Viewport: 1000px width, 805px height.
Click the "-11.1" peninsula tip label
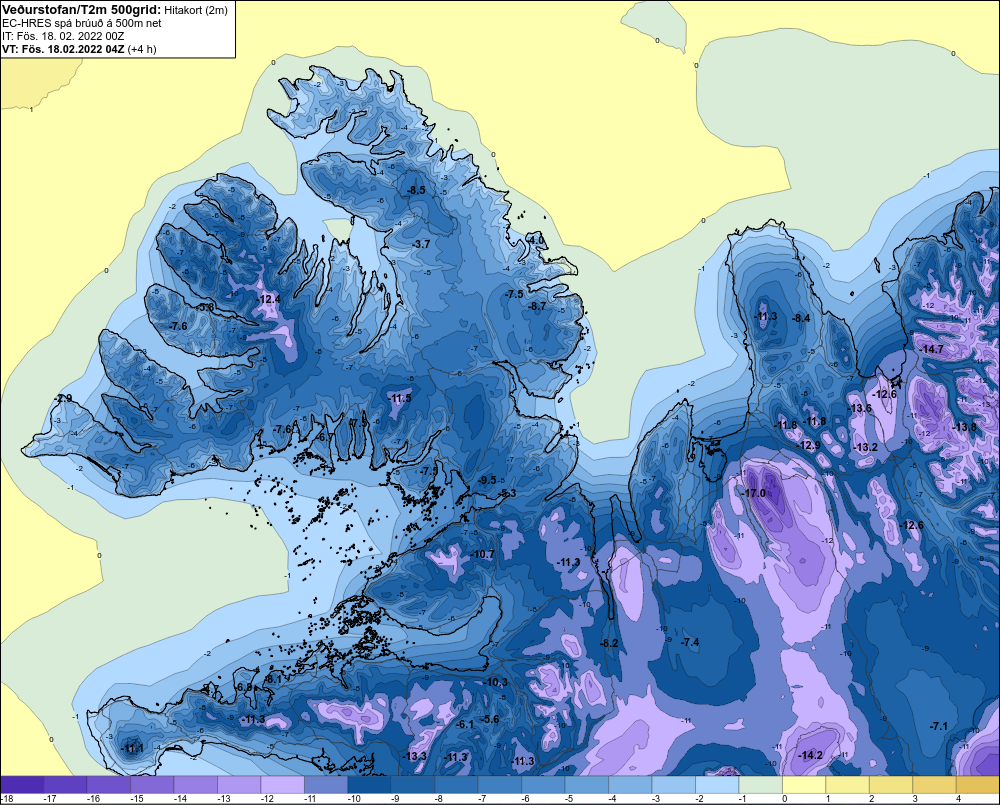[x=132, y=748]
